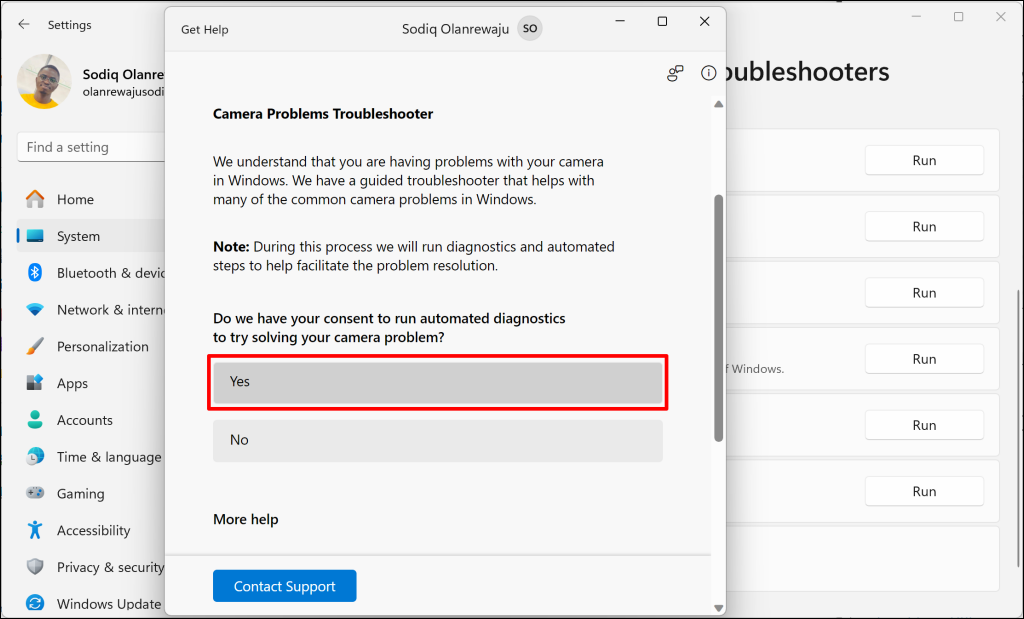Click the Apps icon in sidebar
The image size is (1024, 619).
coord(35,383)
